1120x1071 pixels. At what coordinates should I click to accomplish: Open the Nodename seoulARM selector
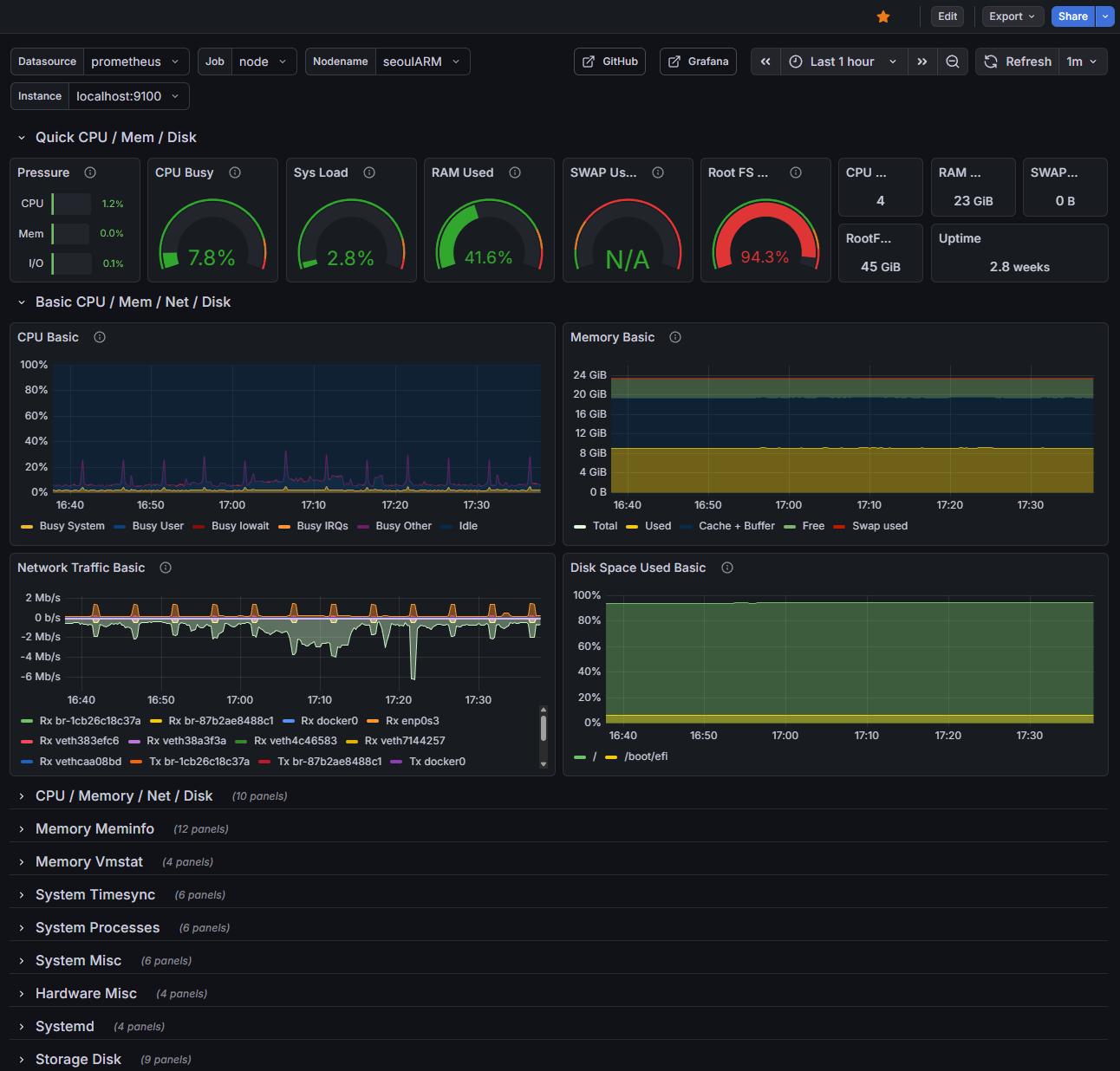(422, 62)
